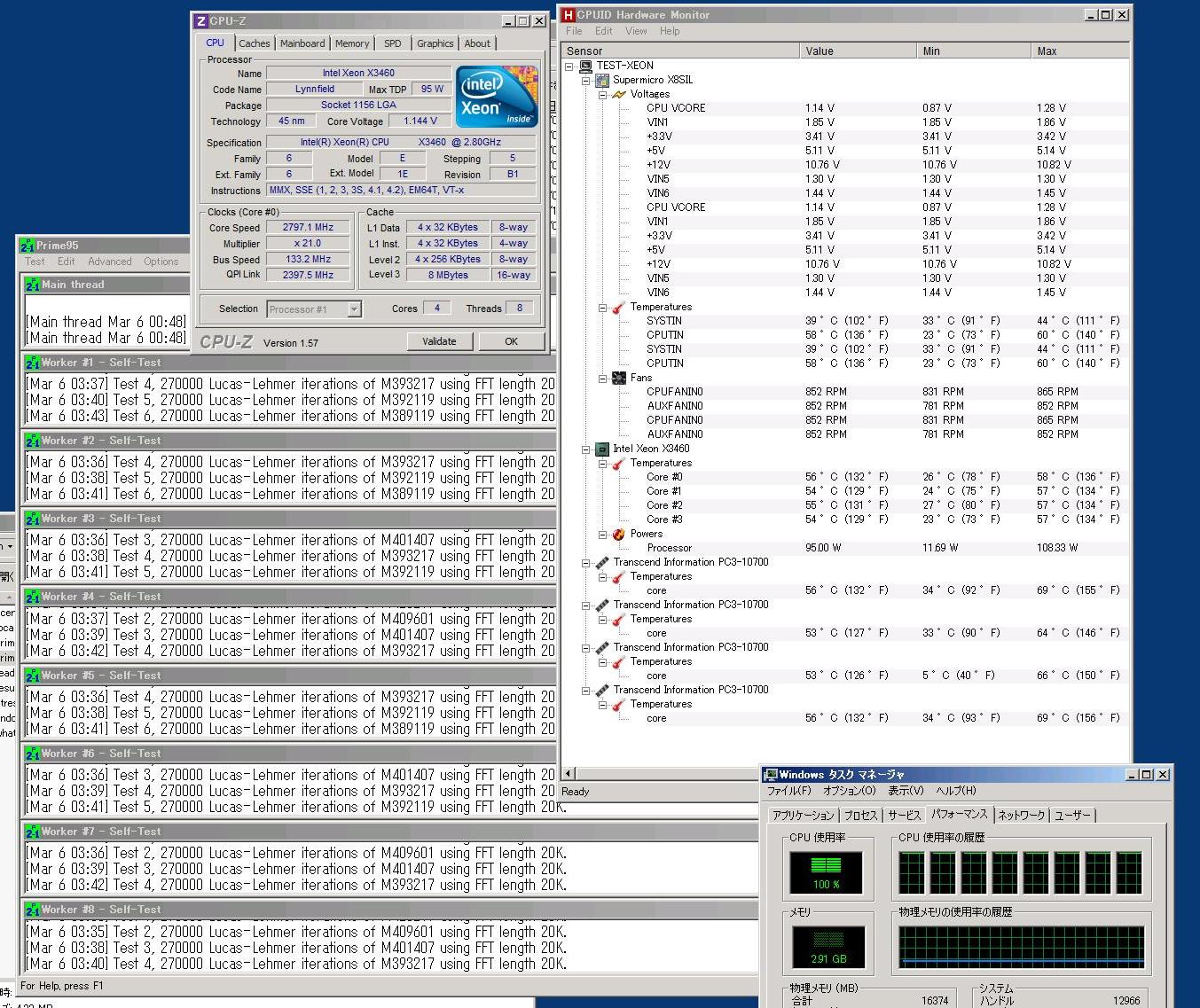Collapse the last Transcend PC3-10700 node
Image resolution: width=1200 pixels, height=1008 pixels.
(x=586, y=690)
